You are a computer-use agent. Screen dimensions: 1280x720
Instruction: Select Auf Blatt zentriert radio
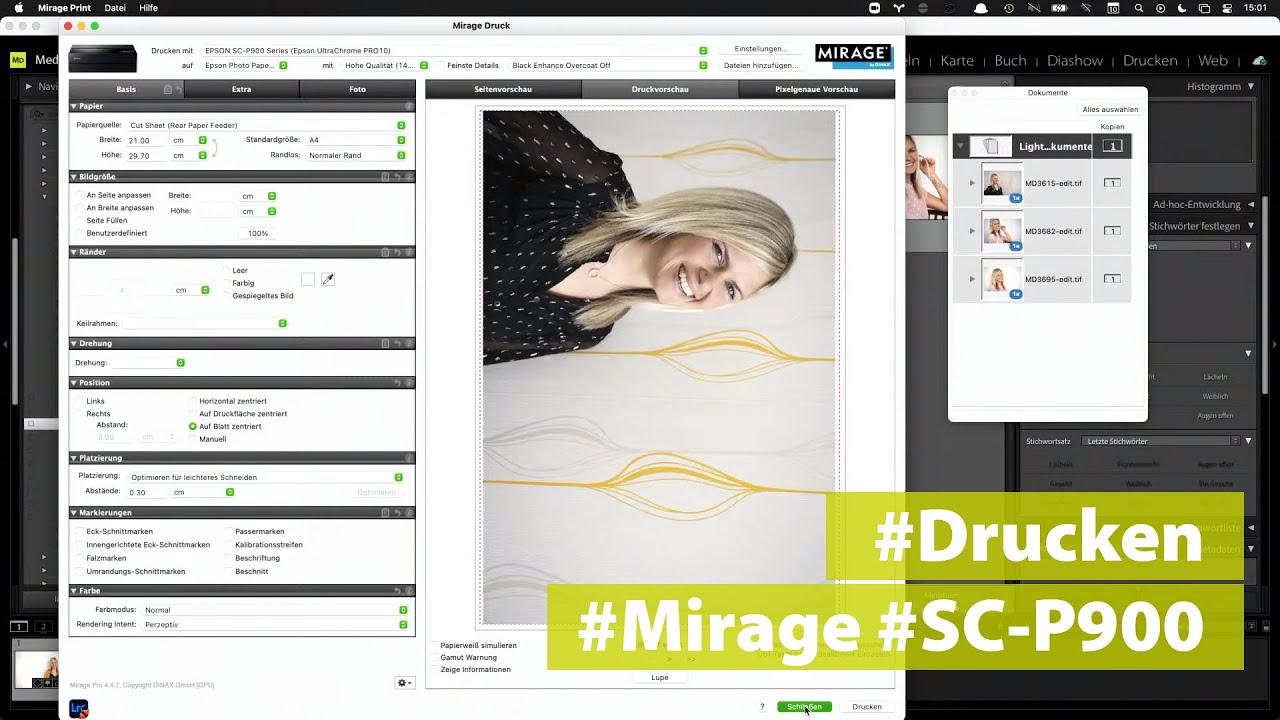193,426
